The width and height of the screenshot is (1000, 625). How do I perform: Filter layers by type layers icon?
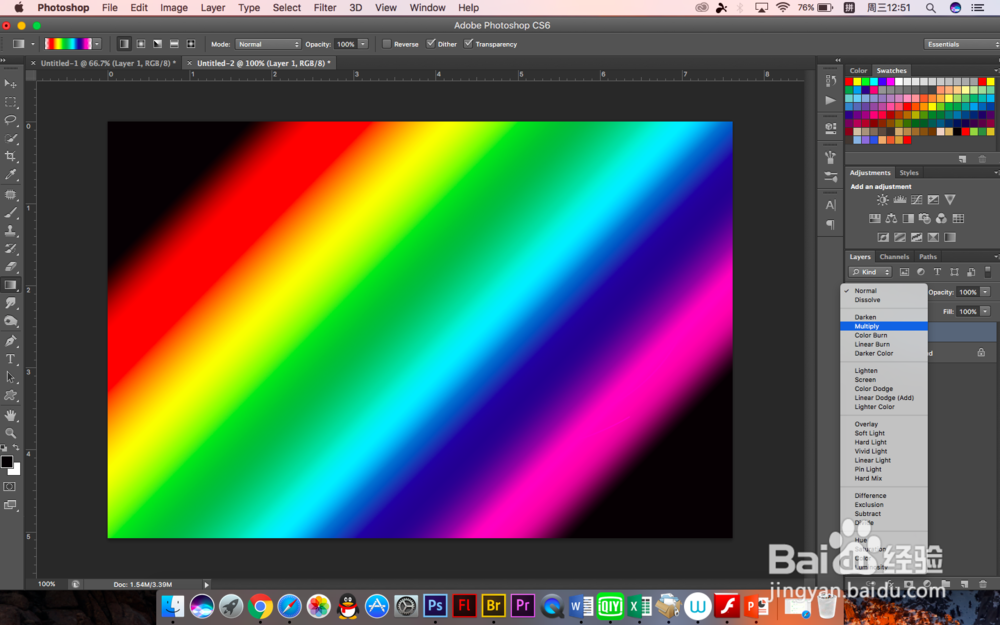(938, 272)
